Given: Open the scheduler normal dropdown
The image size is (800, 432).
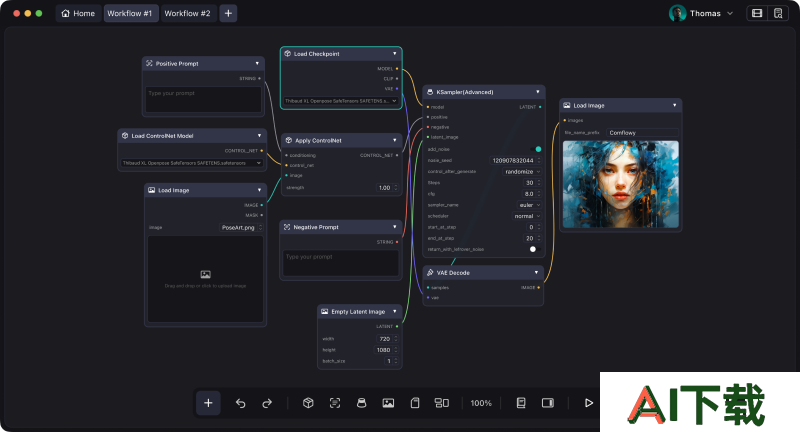Looking at the screenshot, I should [523, 215].
